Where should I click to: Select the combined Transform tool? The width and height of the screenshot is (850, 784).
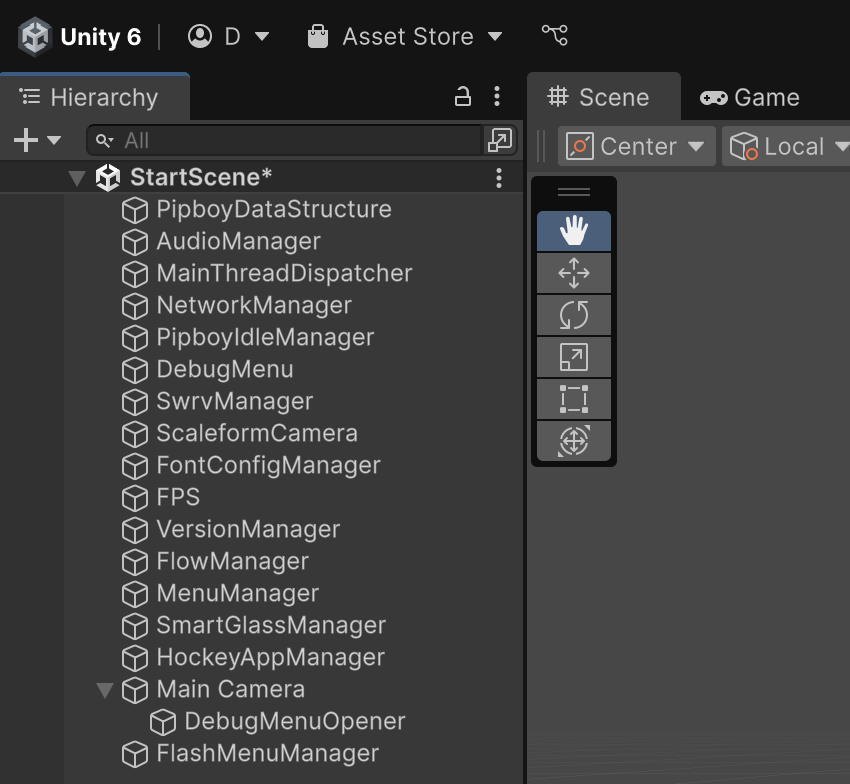[574, 441]
